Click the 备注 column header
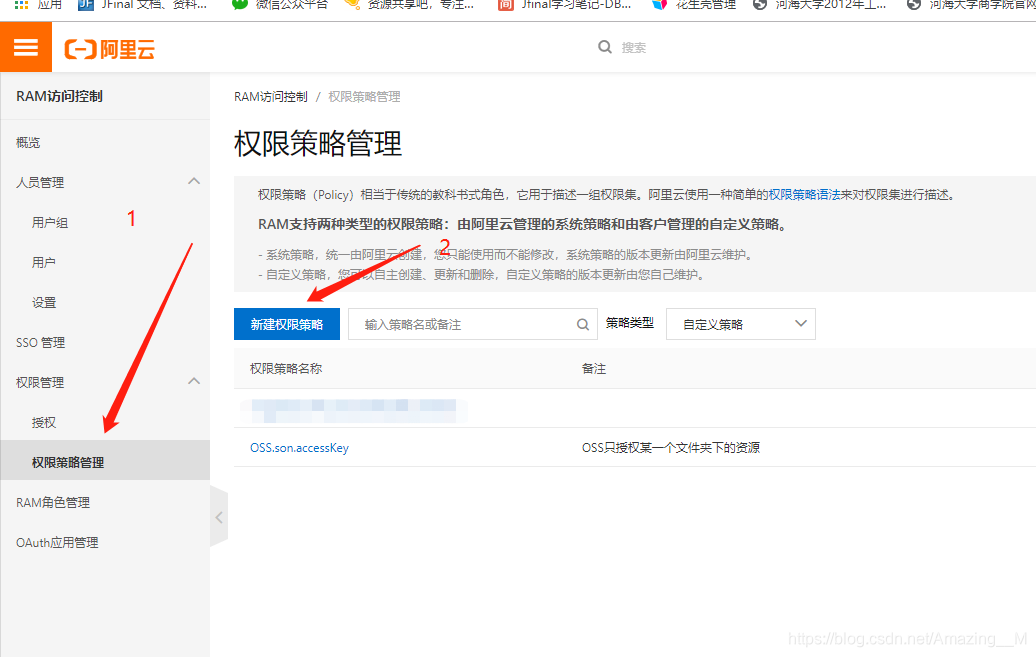The height and width of the screenshot is (657, 1036). pos(594,369)
